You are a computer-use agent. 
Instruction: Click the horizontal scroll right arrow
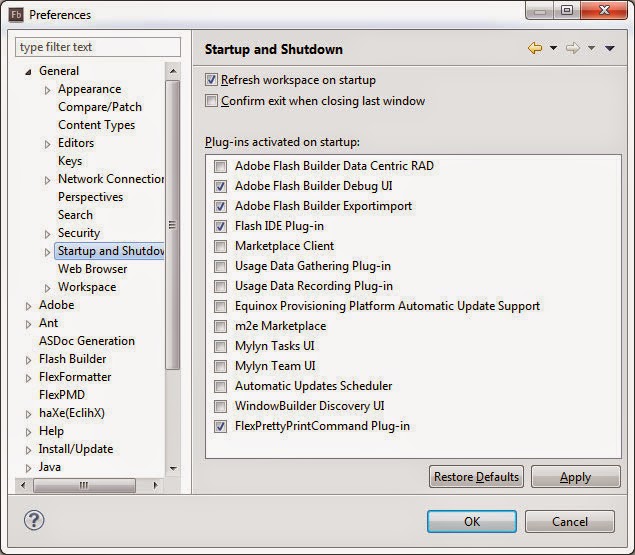pos(156,485)
